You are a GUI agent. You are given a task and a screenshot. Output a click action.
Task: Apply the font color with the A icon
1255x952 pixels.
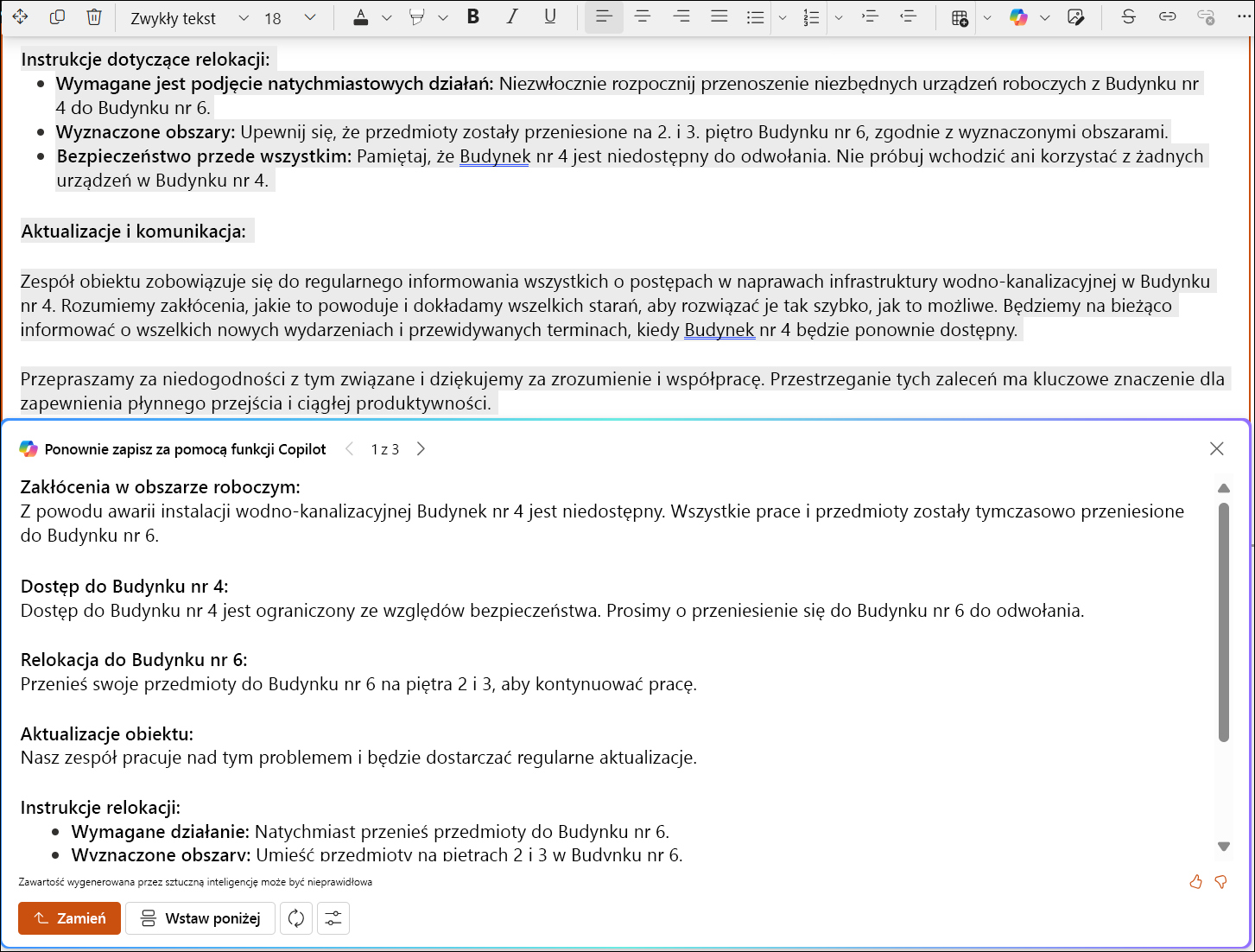point(361,17)
